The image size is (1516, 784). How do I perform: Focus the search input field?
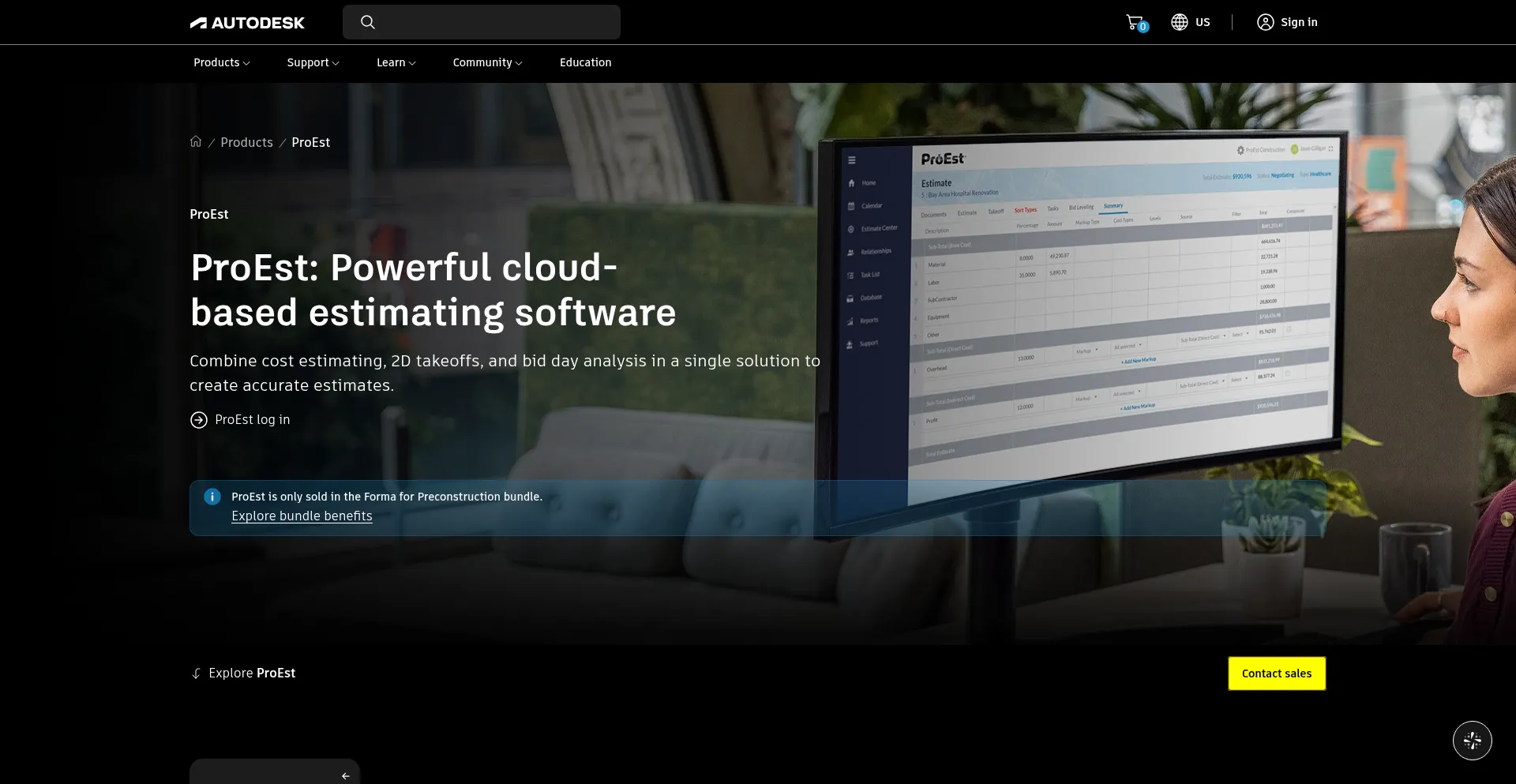tap(482, 22)
